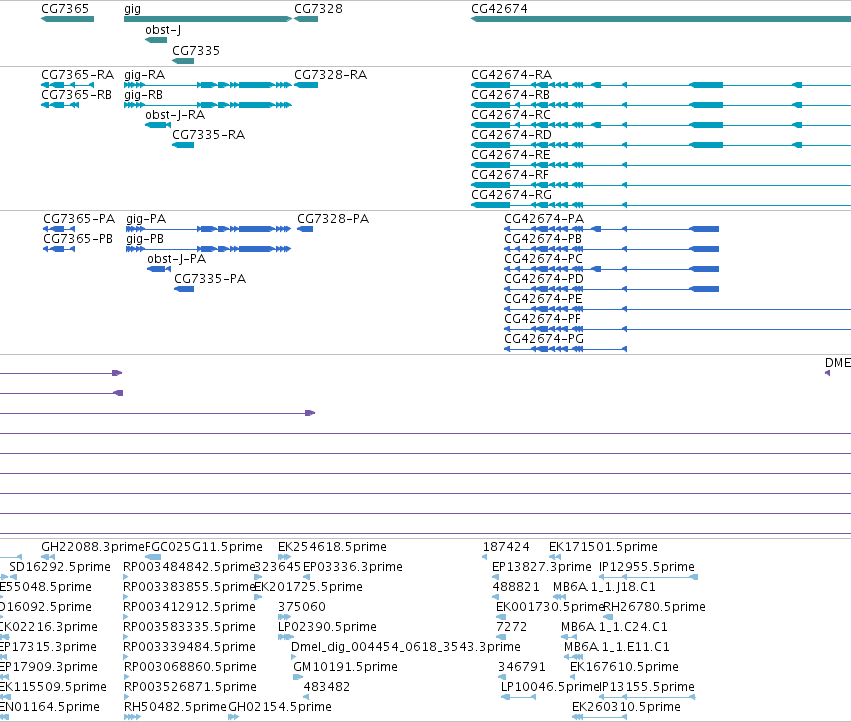
Task: Select RH26780.5prime feature
Action: 608,617
